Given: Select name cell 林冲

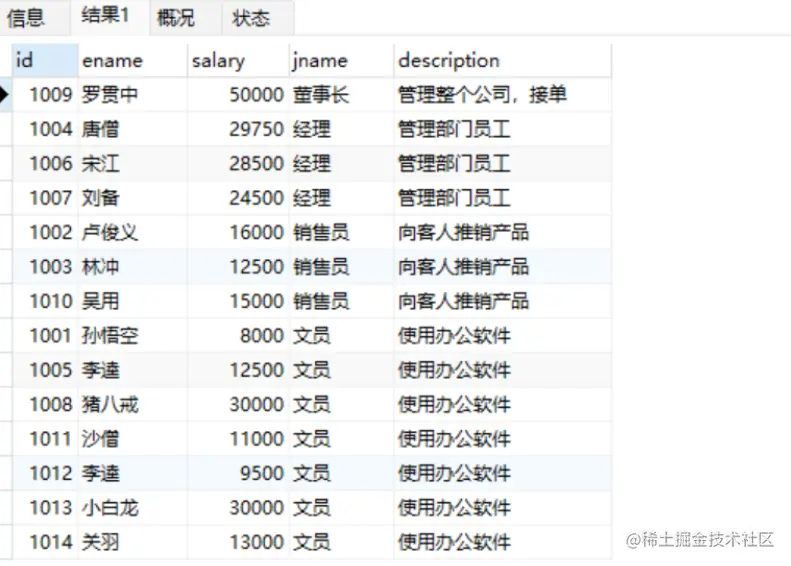Looking at the screenshot, I should (x=133, y=266).
